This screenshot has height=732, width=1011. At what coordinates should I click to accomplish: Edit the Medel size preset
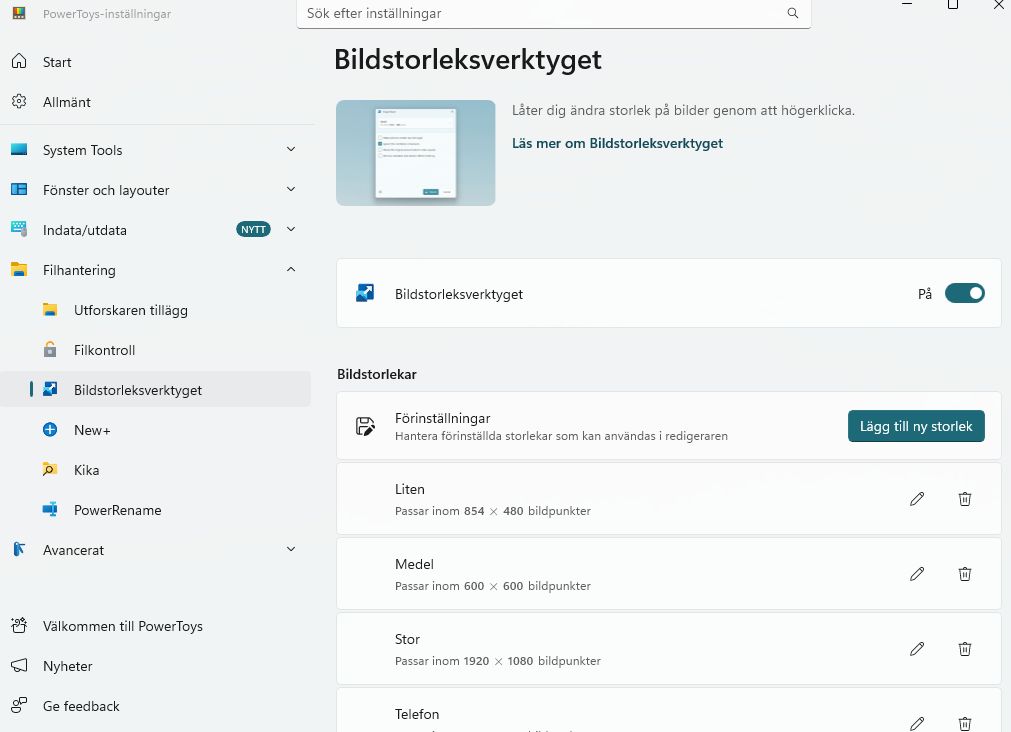point(917,573)
